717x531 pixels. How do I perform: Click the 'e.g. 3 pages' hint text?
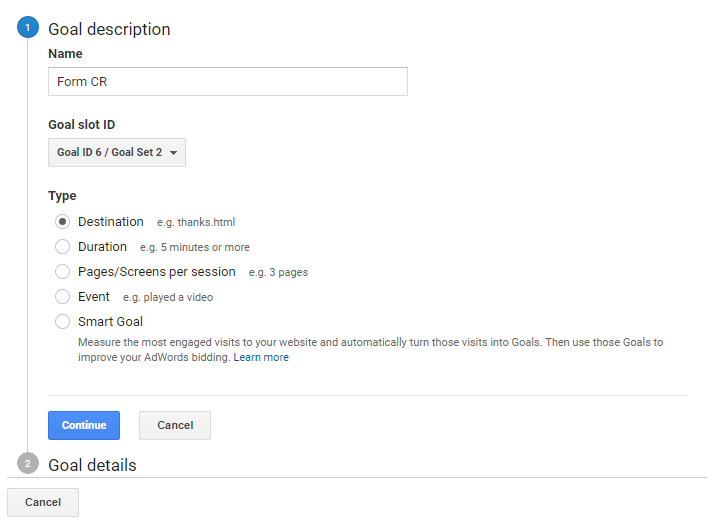point(278,273)
